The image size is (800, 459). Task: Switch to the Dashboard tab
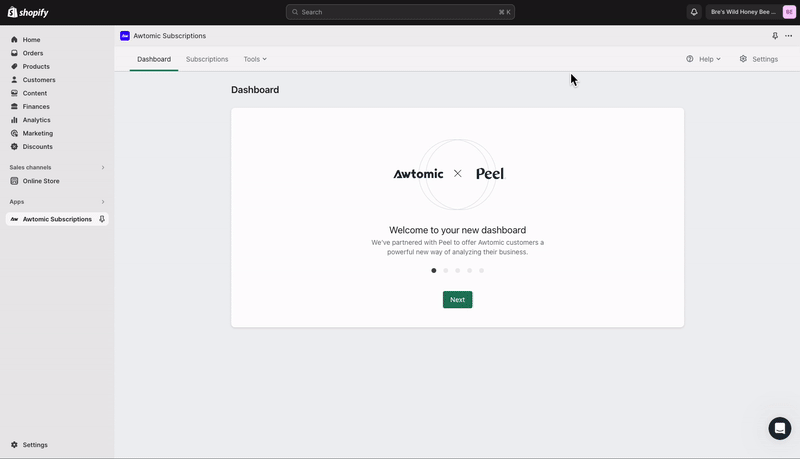pos(154,59)
